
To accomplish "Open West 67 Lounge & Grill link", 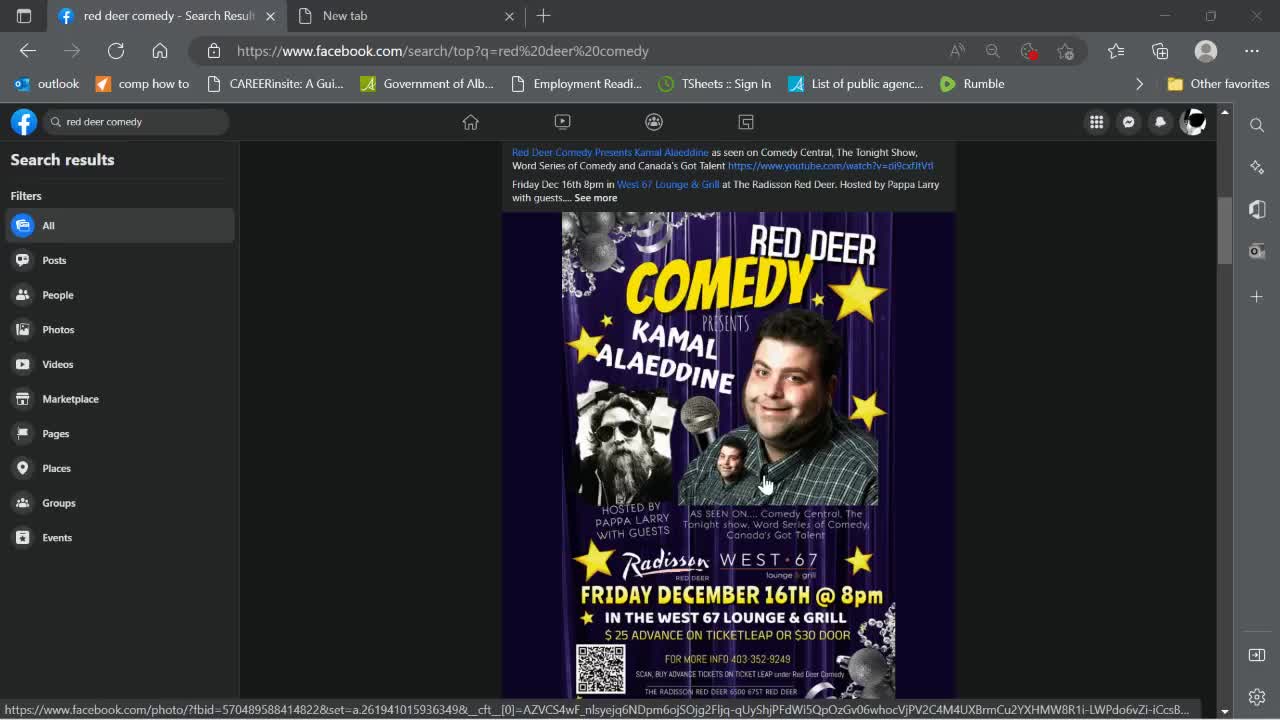I will pyautogui.click(x=668, y=185).
